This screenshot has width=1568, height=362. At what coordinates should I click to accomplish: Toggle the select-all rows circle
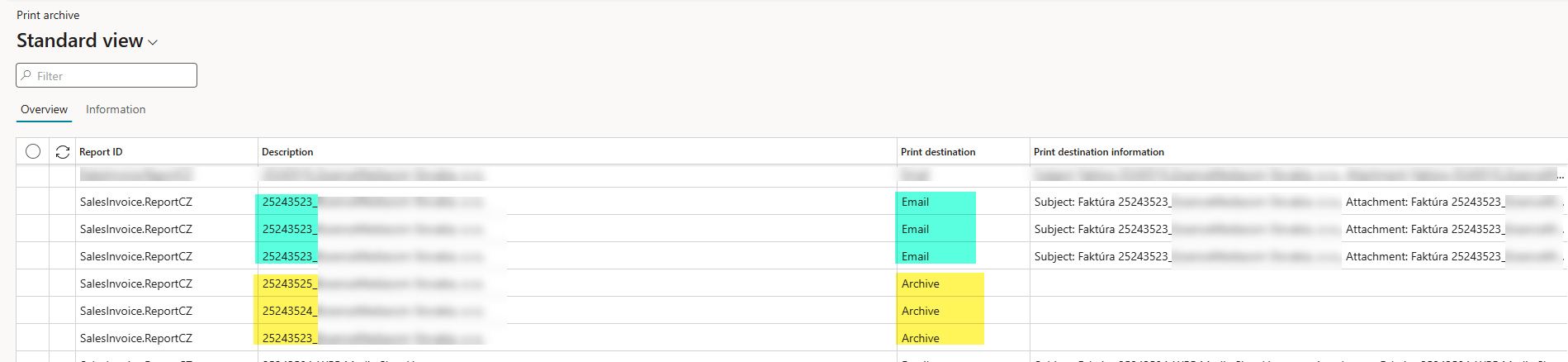33,151
